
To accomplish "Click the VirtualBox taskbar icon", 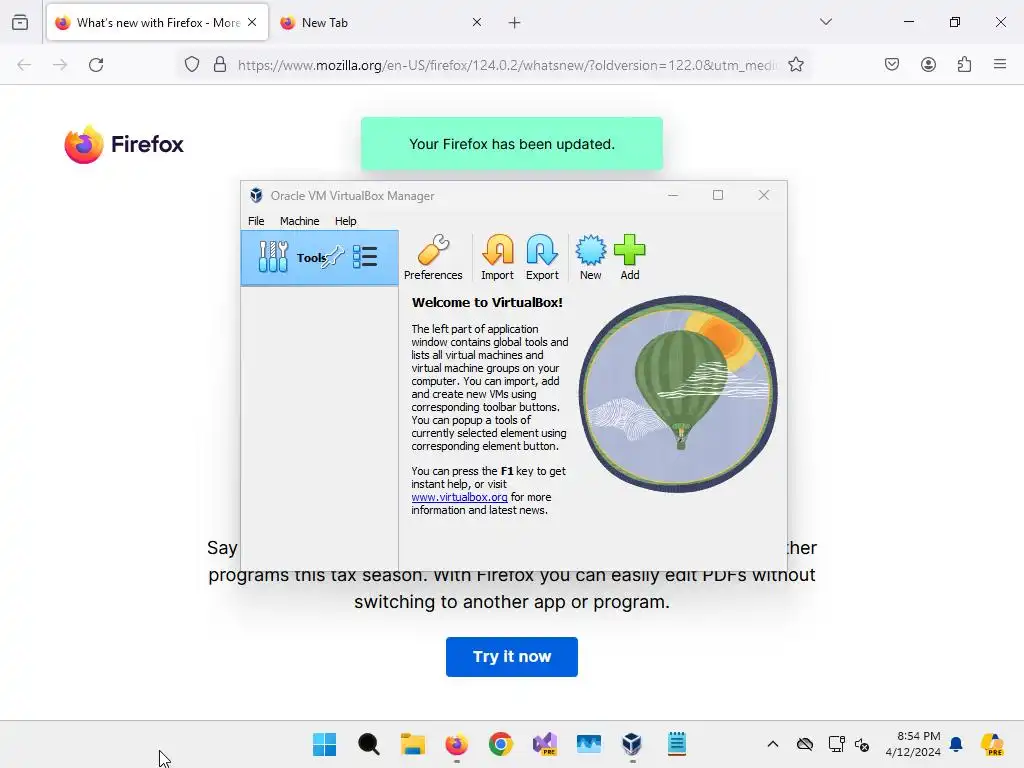I will (632, 744).
